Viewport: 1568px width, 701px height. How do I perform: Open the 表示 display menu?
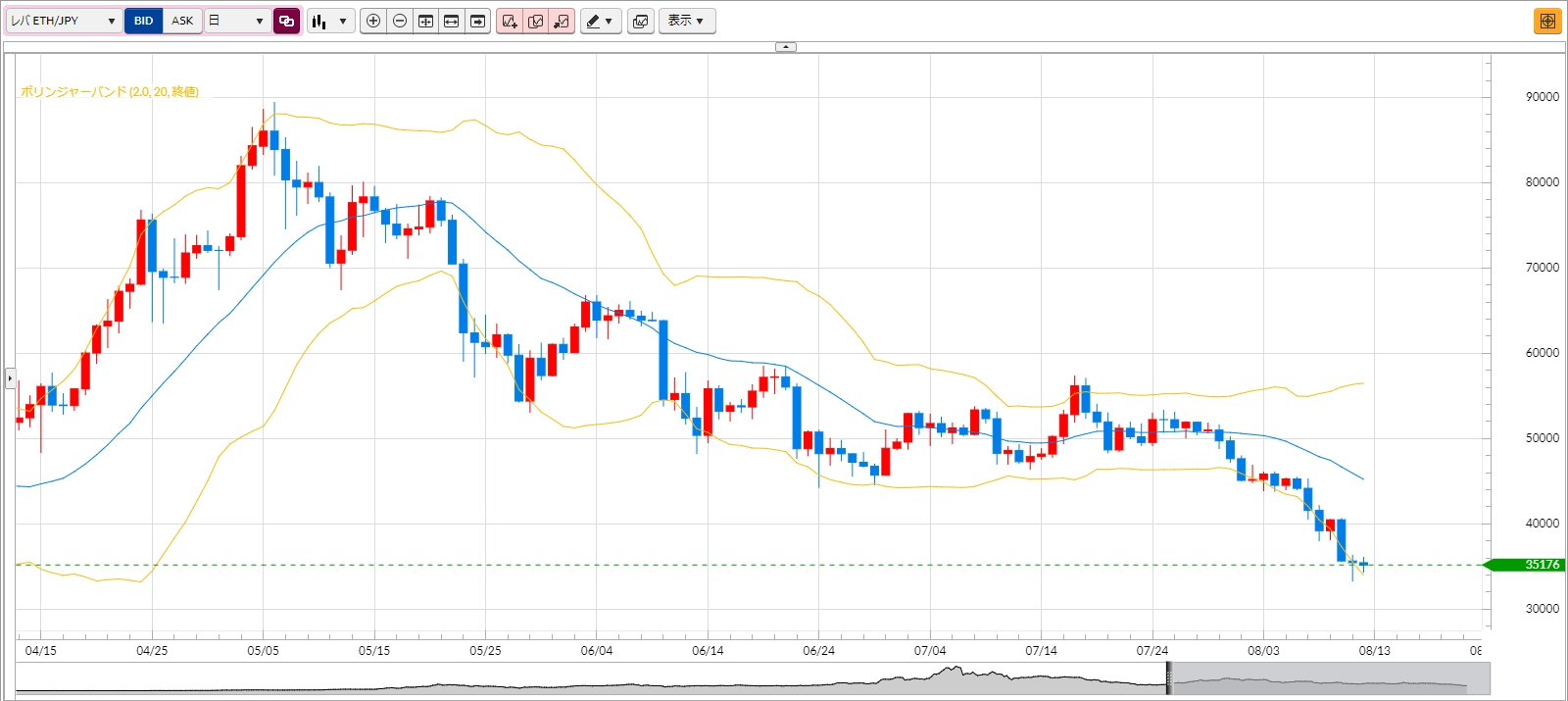click(x=686, y=21)
